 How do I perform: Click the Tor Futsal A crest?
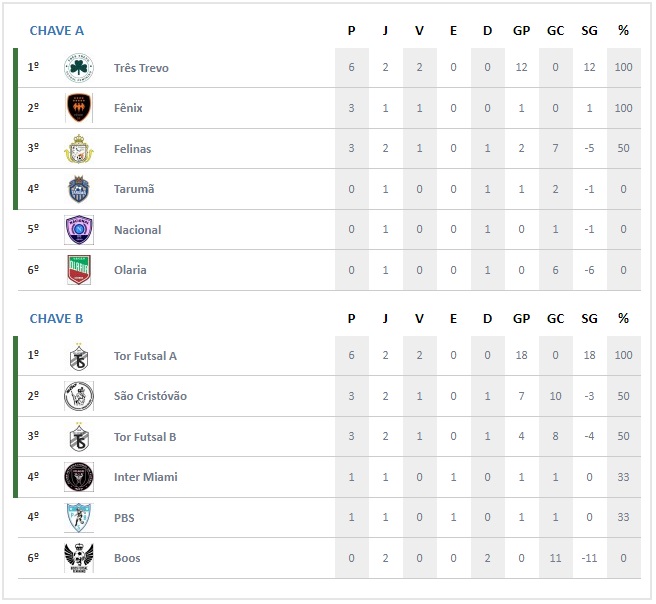[79, 356]
